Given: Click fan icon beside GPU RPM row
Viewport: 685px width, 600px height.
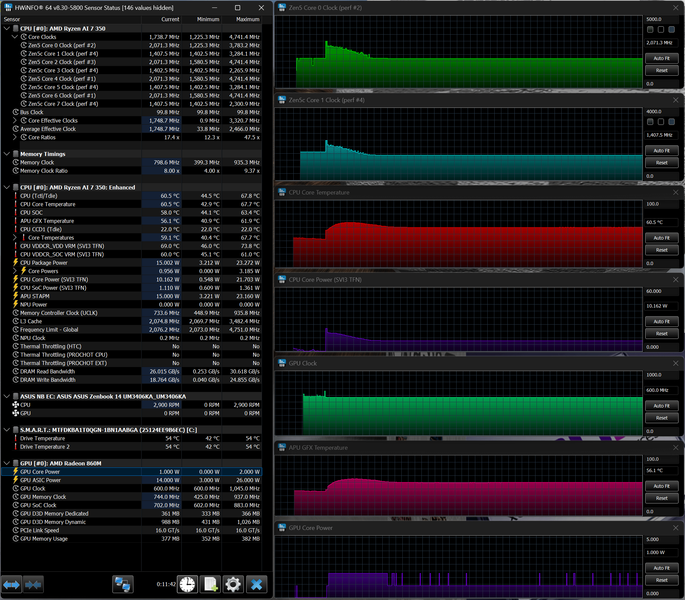Looking at the screenshot, I should 16,413.
